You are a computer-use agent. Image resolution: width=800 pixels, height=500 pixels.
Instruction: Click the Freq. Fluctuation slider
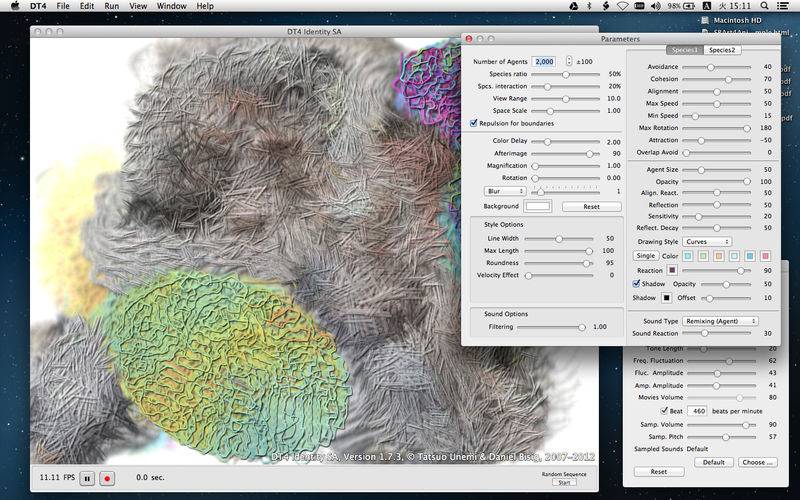click(x=721, y=361)
